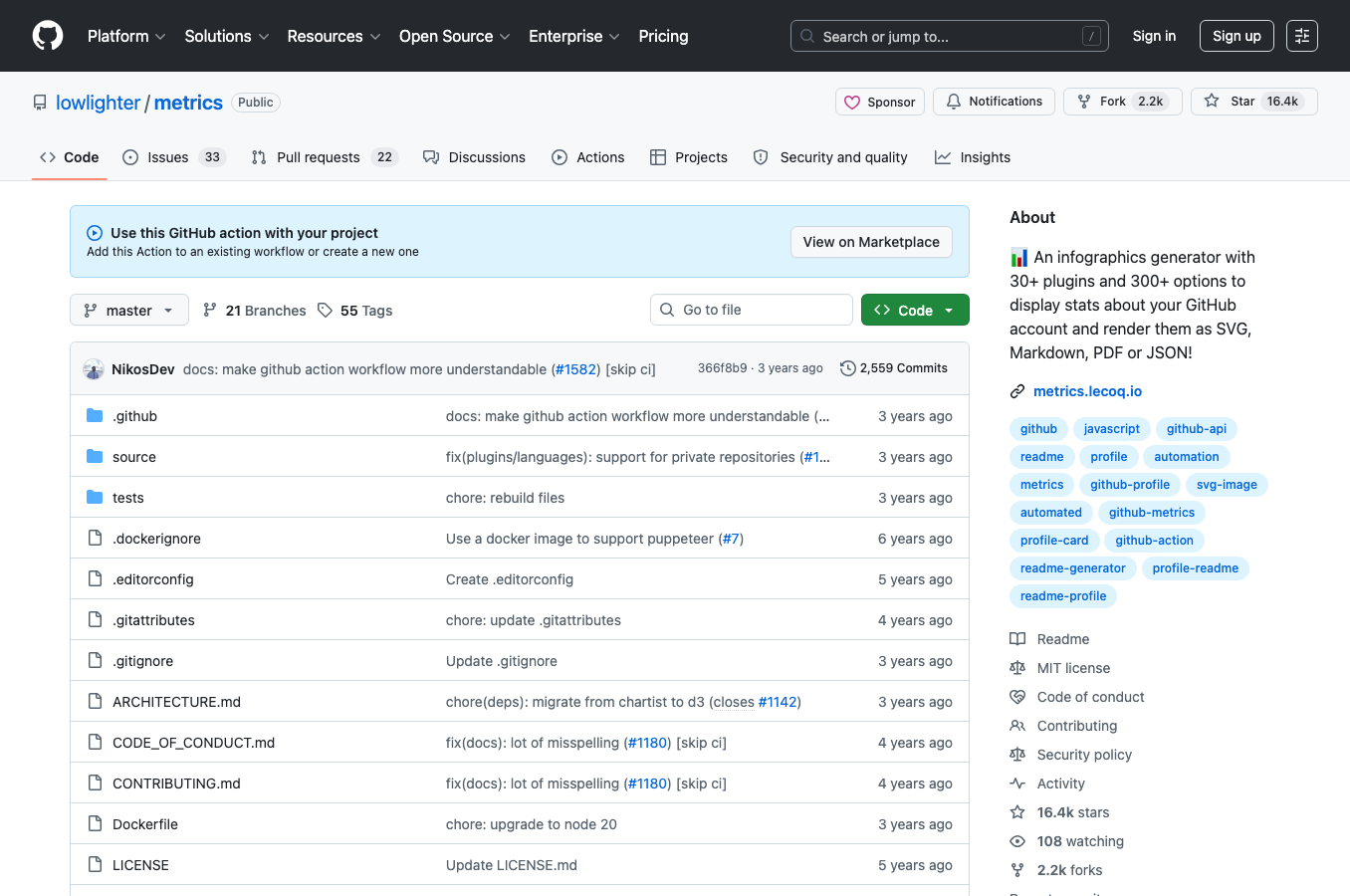1350x896 pixels.
Task: Expand the Open Source menu
Action: [x=455, y=36]
